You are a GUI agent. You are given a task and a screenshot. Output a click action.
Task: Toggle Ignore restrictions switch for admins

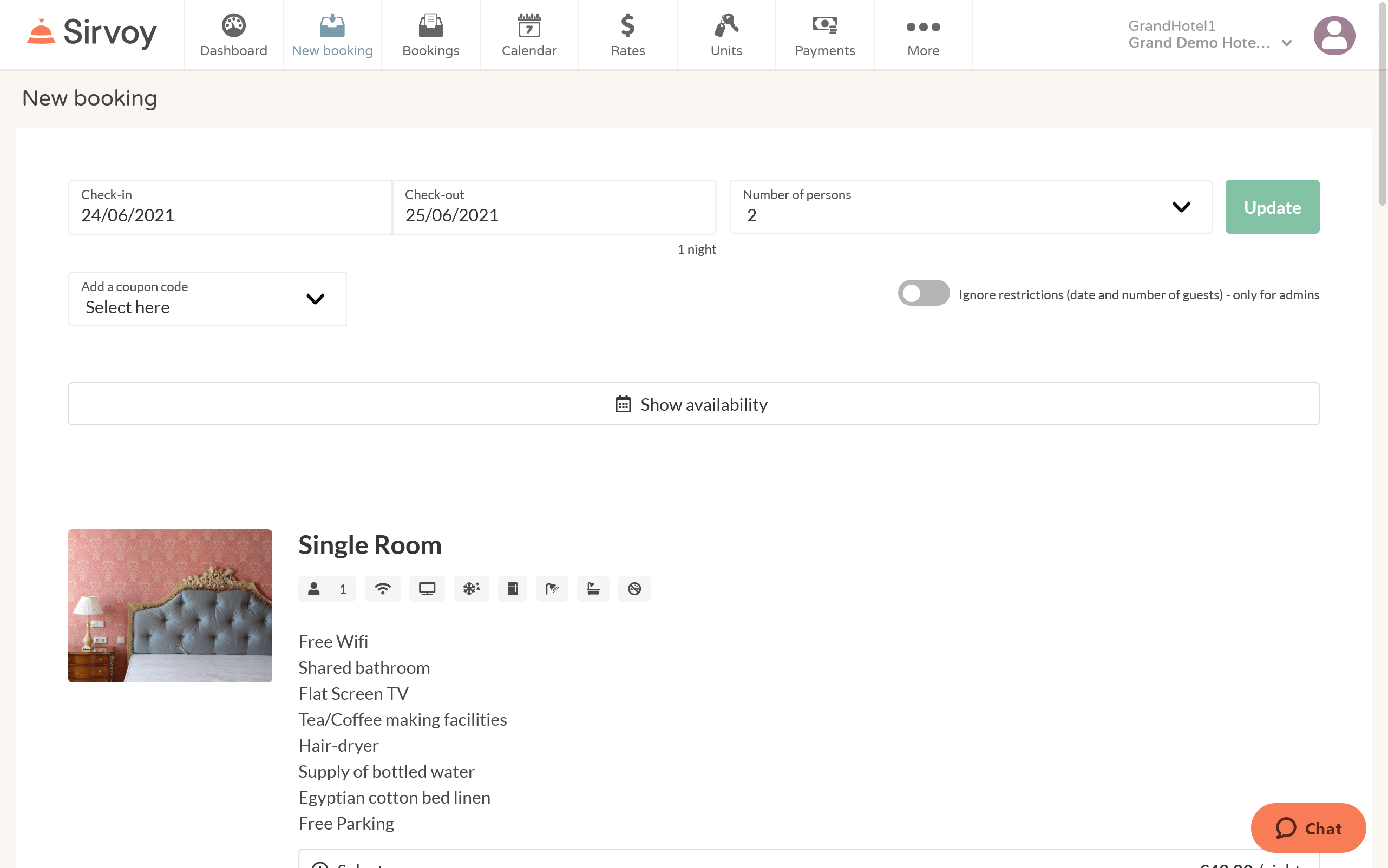[924, 293]
